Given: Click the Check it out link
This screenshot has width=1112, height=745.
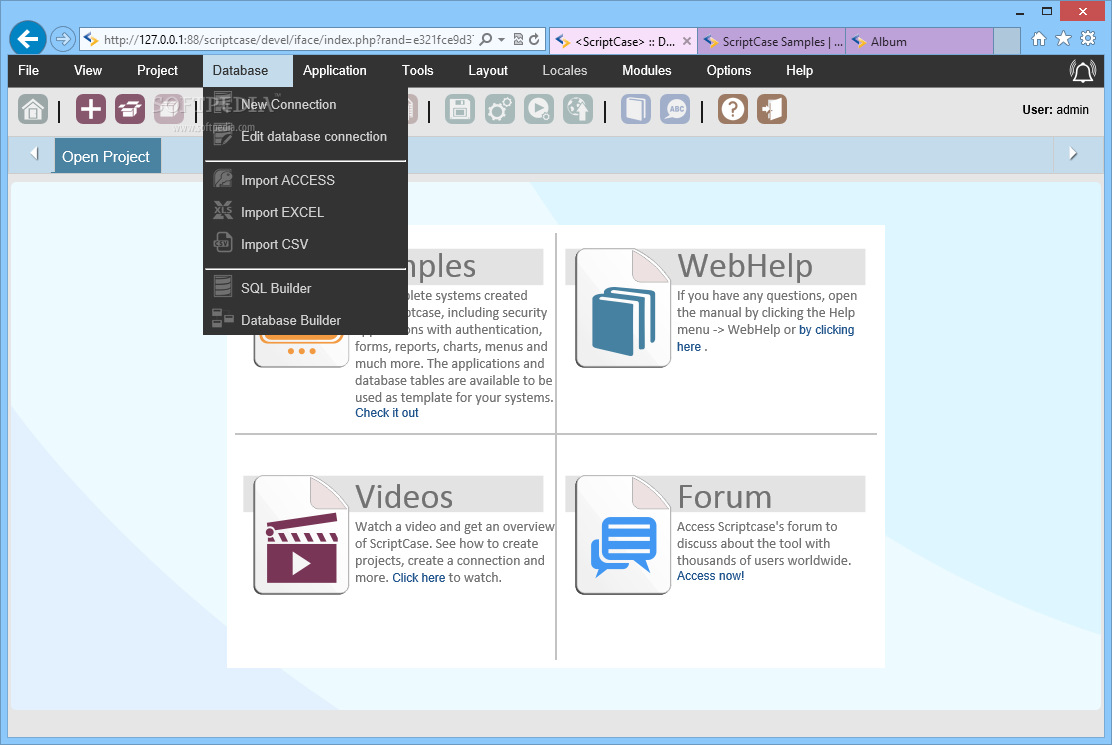Looking at the screenshot, I should click(x=387, y=413).
